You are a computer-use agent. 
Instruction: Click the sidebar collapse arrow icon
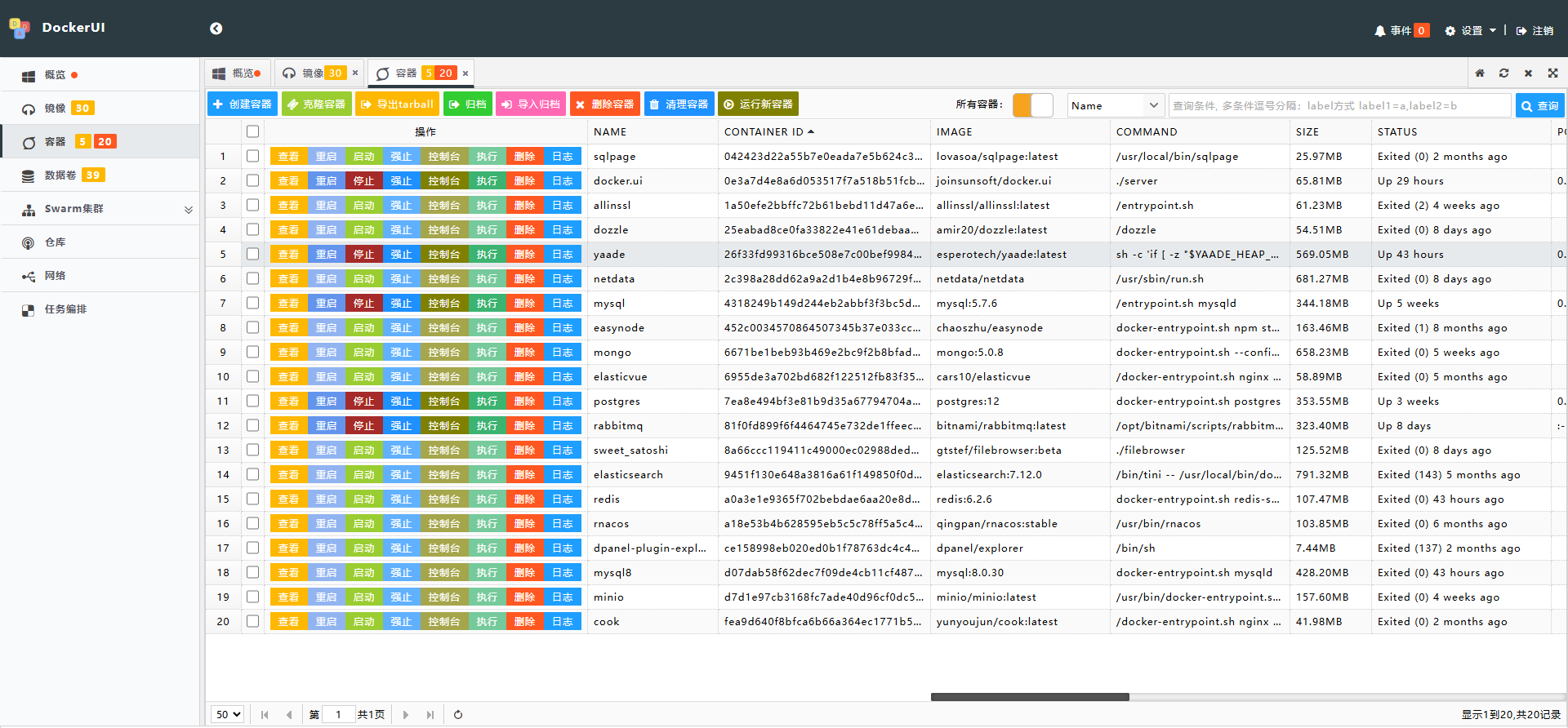tap(216, 29)
